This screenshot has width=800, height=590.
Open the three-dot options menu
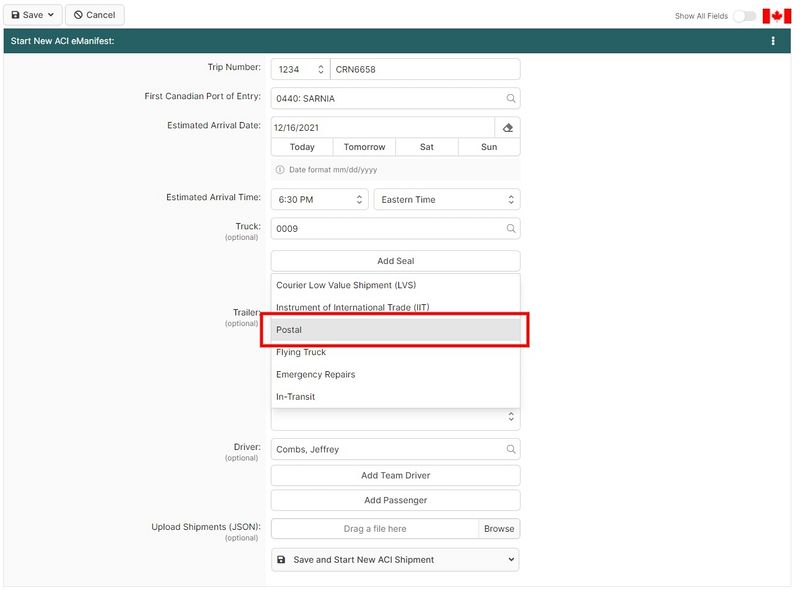pyautogui.click(x=773, y=41)
